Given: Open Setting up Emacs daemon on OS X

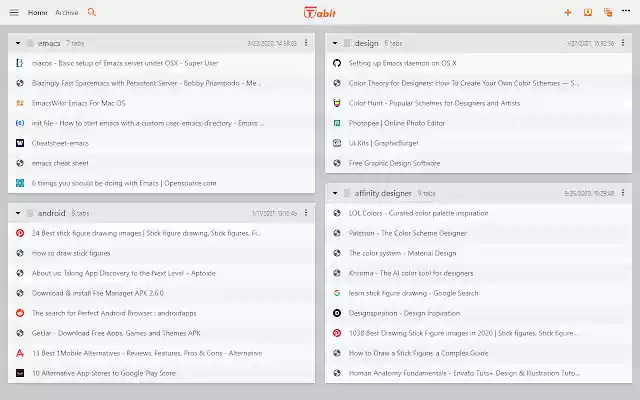Looking at the screenshot, I should pos(402,63).
